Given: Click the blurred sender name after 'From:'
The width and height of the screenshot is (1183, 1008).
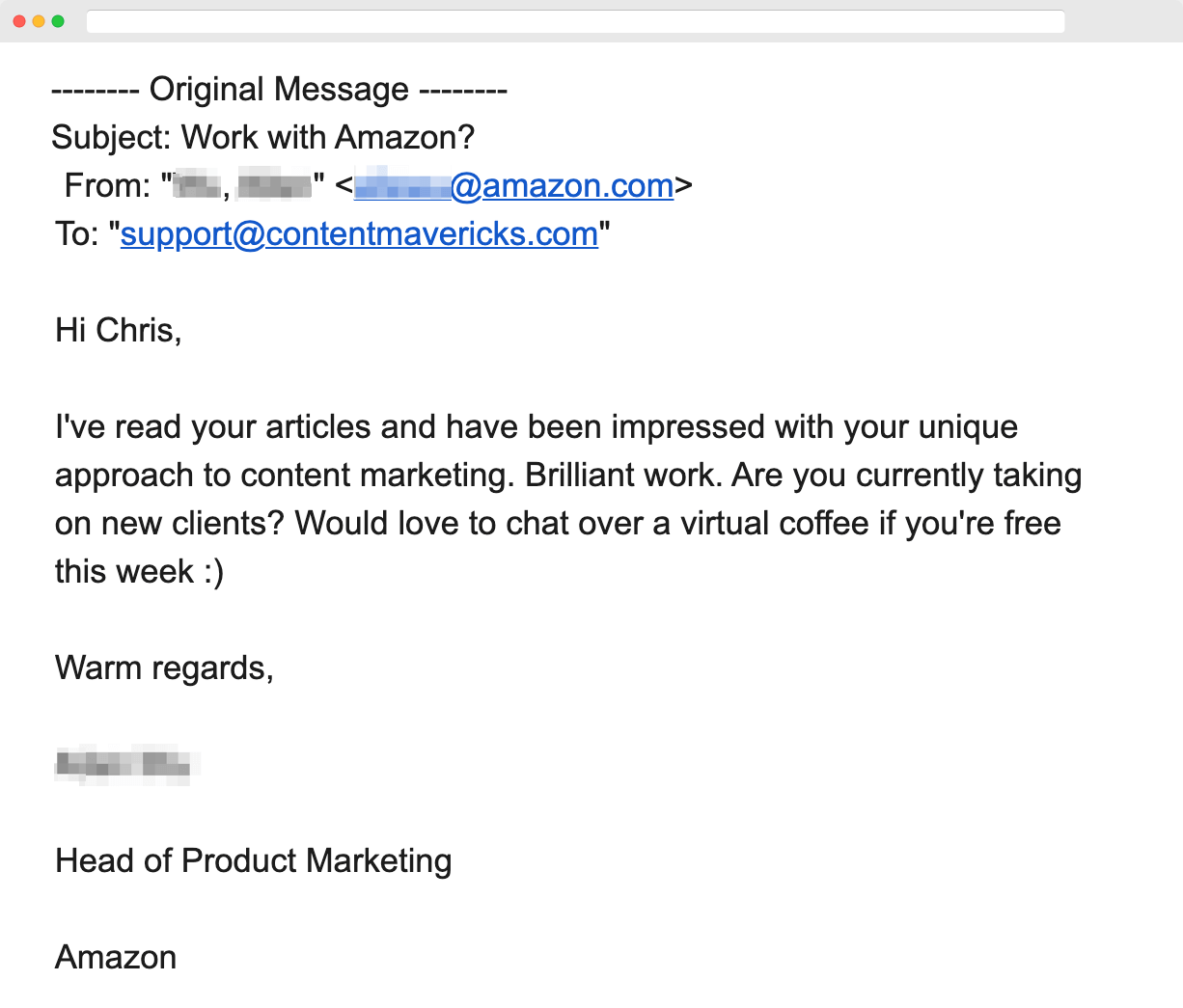Looking at the screenshot, I should point(242,185).
